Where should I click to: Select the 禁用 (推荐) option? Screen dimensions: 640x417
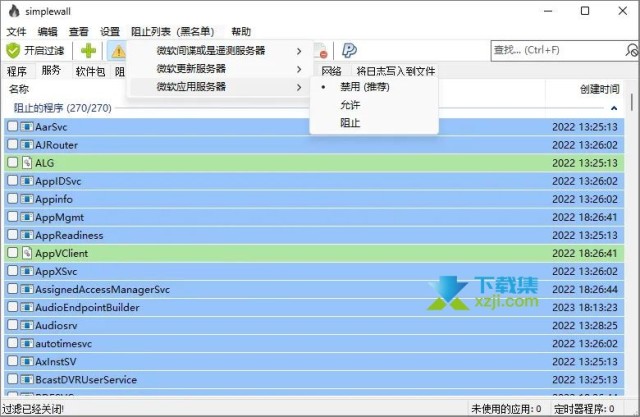coord(374,87)
